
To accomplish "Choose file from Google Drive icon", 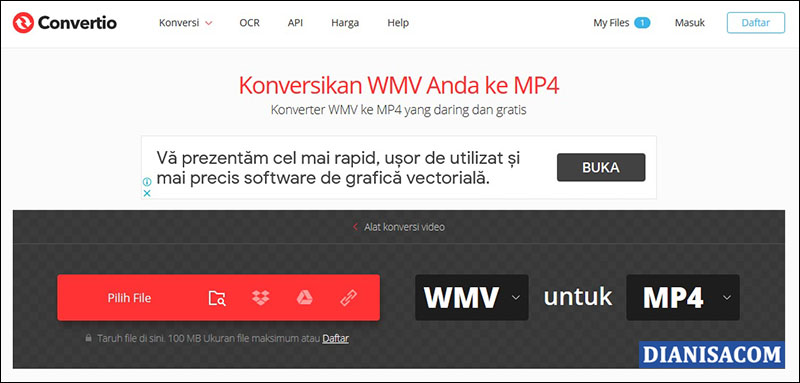I will point(305,298).
